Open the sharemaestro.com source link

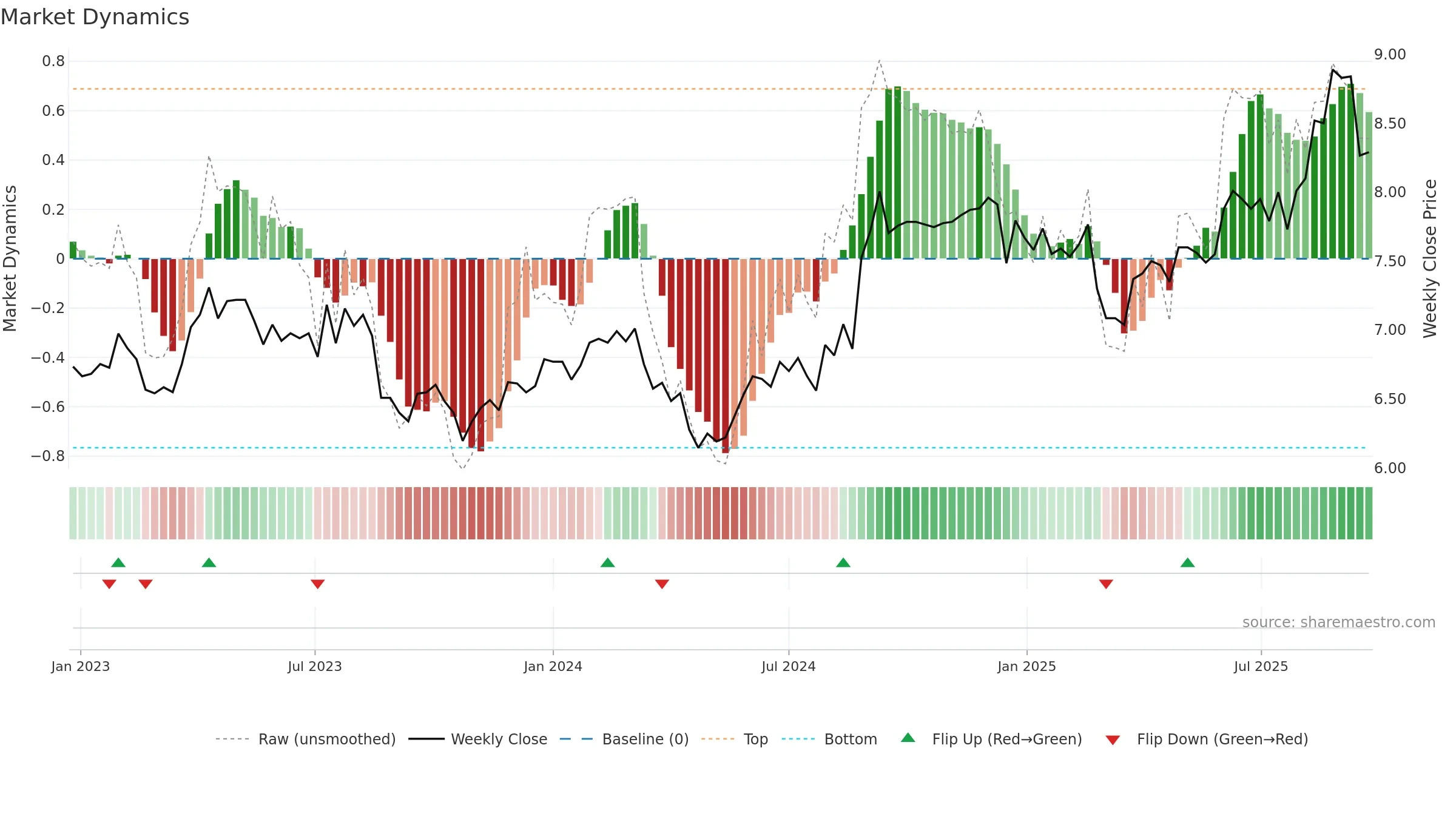click(1339, 622)
